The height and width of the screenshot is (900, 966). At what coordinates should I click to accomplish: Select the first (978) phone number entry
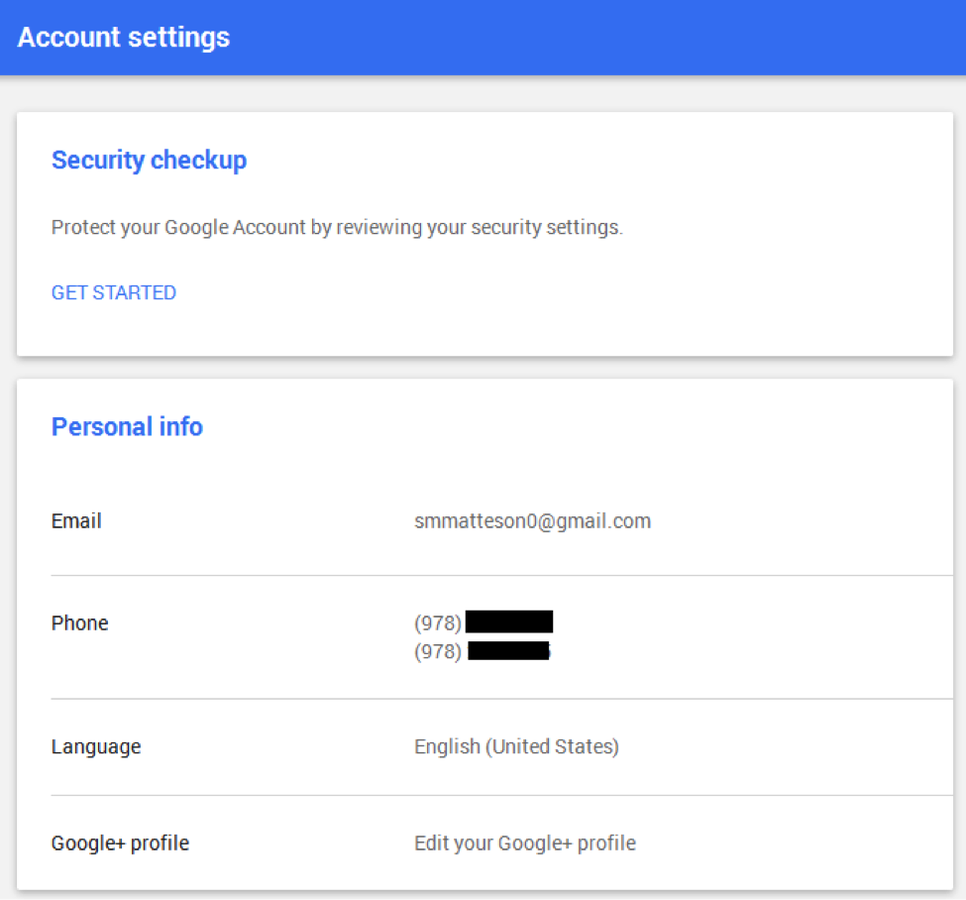(x=485, y=621)
